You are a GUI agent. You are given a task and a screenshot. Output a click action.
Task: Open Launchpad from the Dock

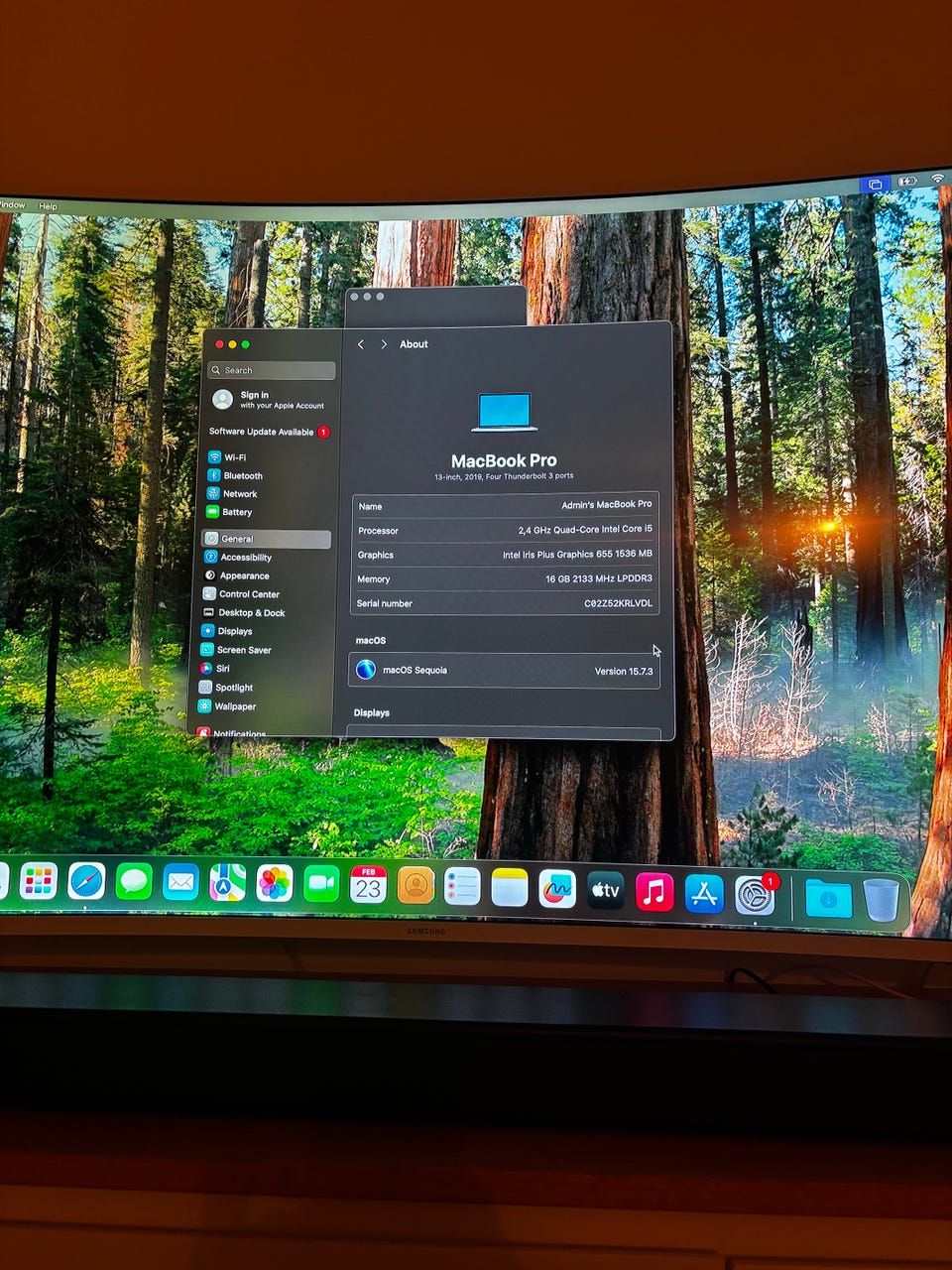[39, 880]
